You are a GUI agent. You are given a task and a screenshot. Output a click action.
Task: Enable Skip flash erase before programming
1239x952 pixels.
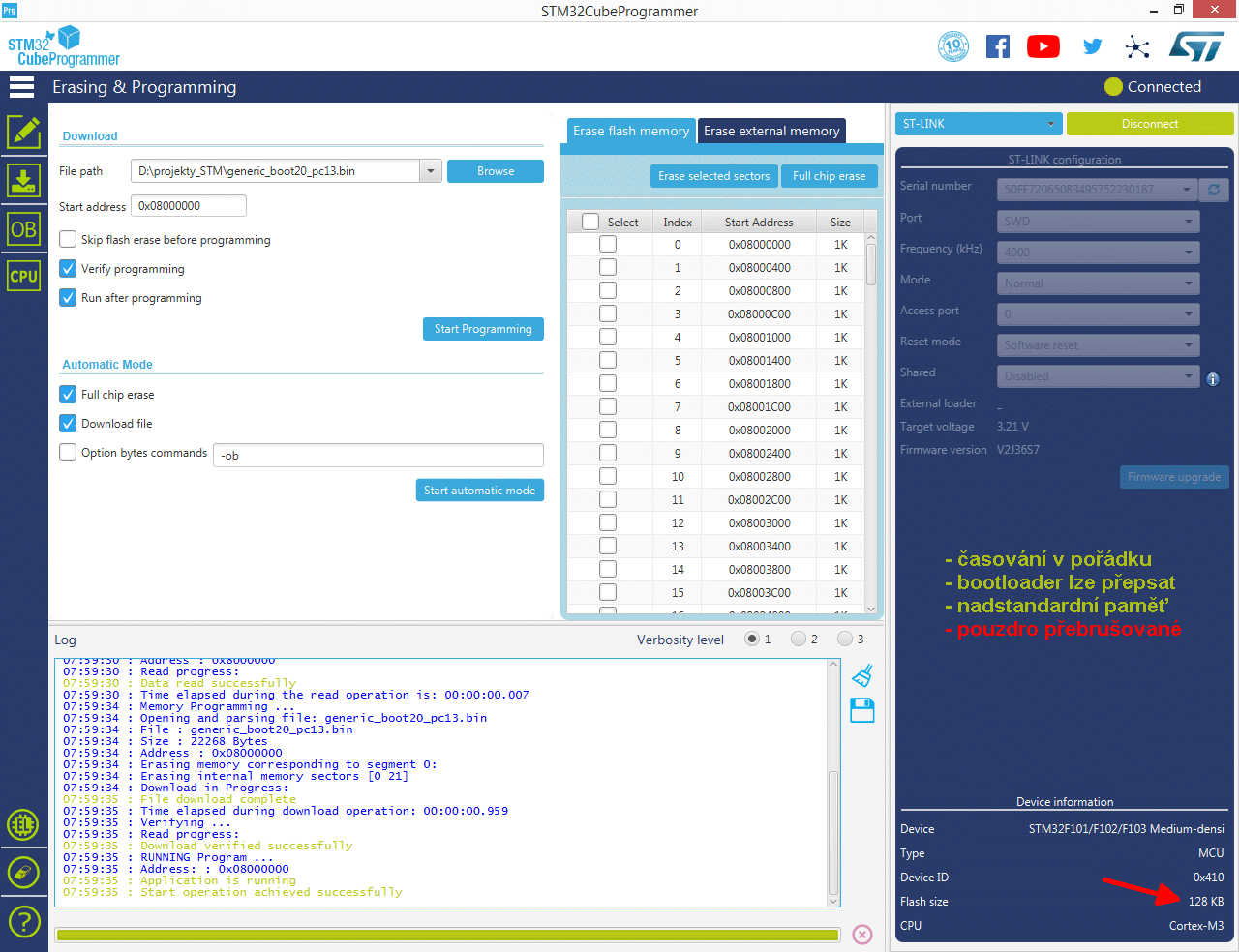click(68, 239)
